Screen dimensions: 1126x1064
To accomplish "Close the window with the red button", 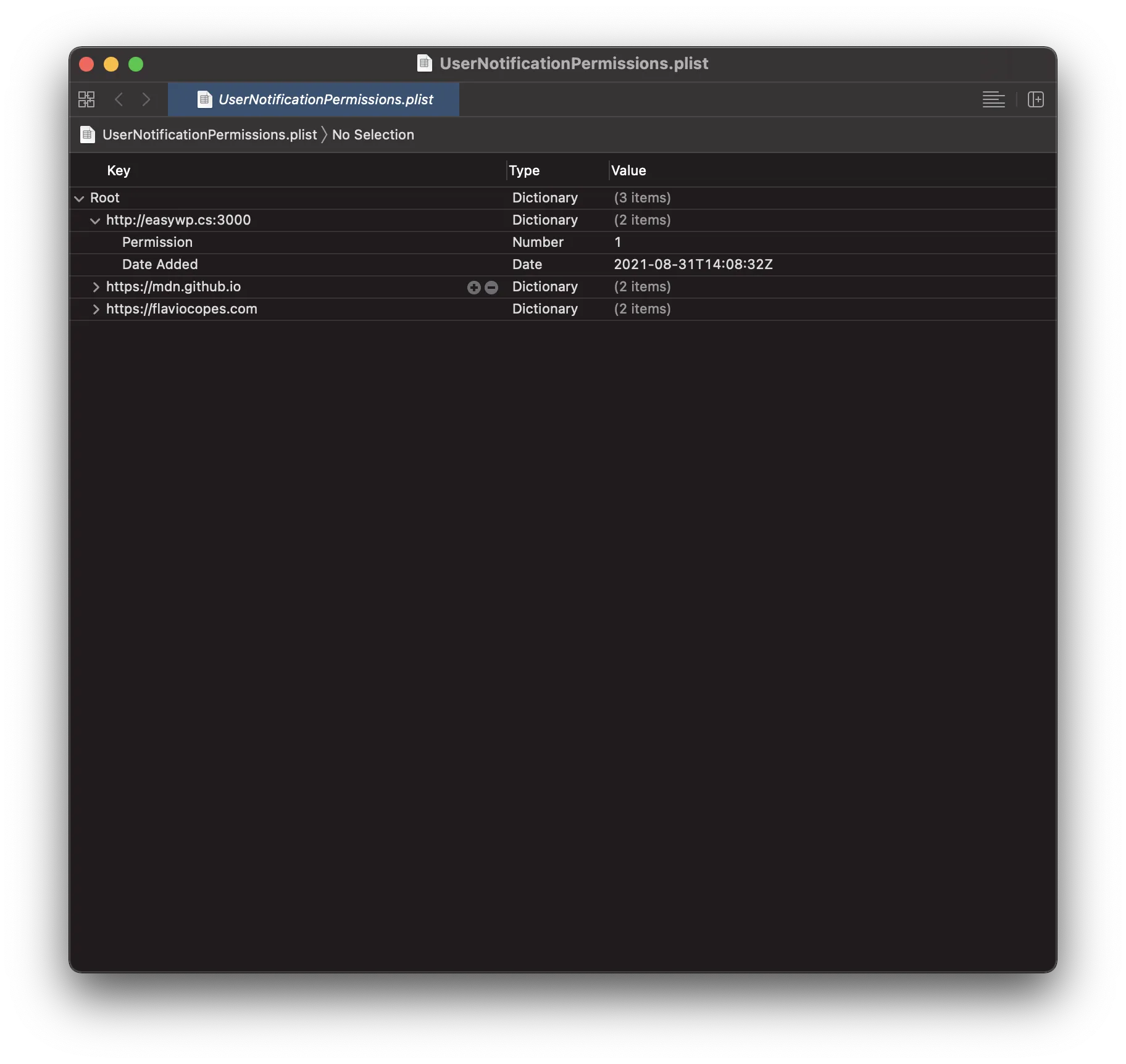I will (86, 64).
